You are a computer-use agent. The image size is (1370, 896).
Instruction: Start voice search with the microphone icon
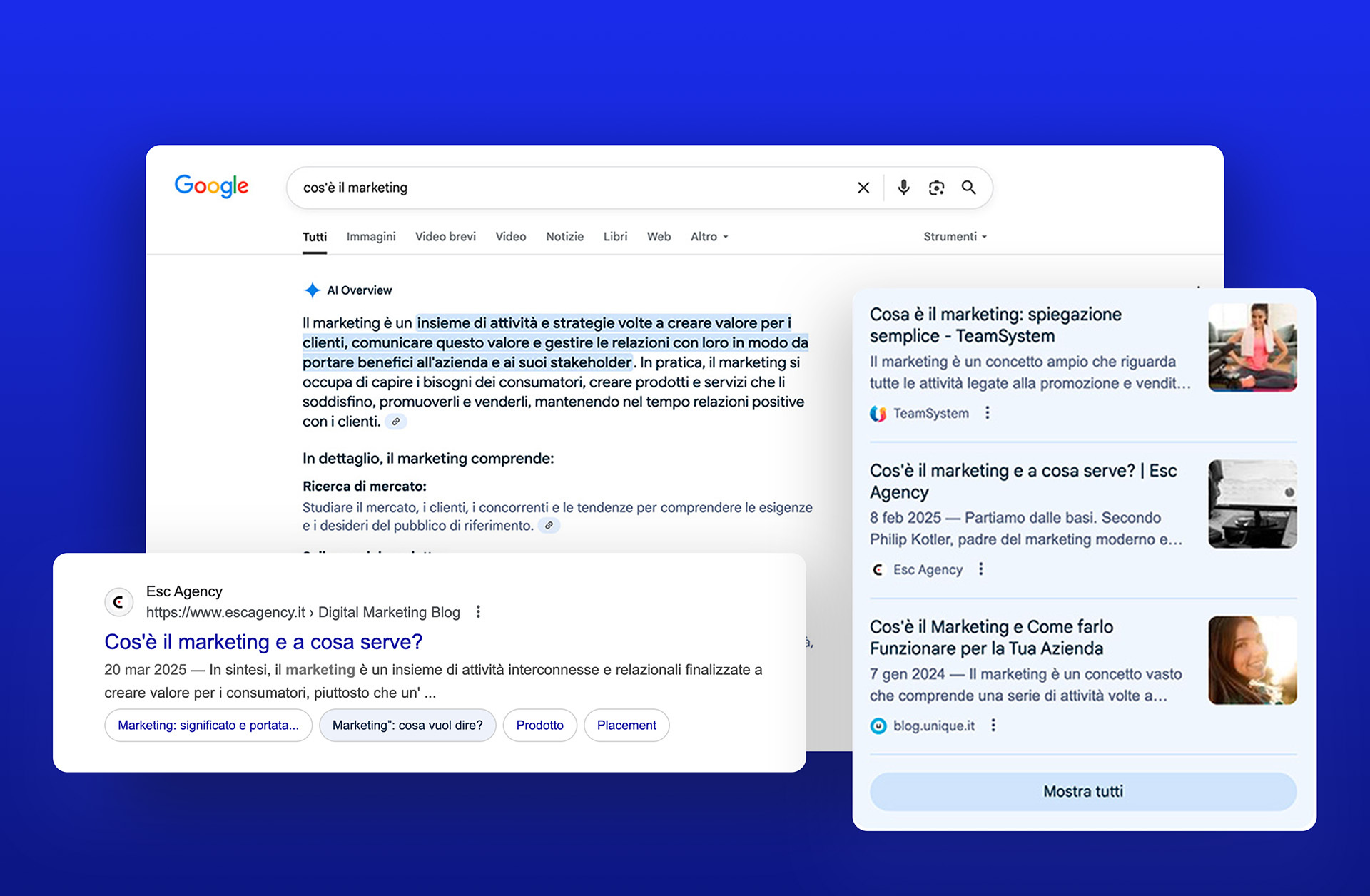pyautogui.click(x=903, y=187)
